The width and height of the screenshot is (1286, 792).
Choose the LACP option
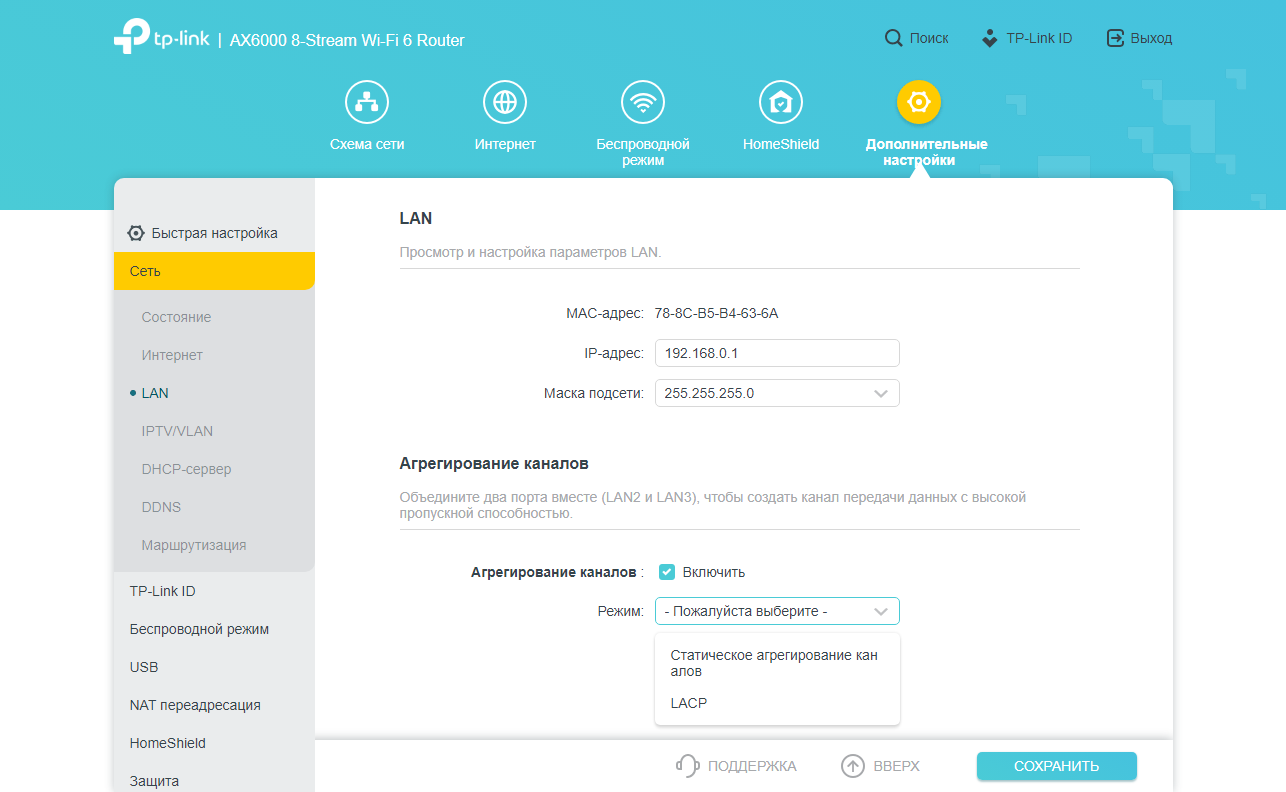click(x=777, y=703)
